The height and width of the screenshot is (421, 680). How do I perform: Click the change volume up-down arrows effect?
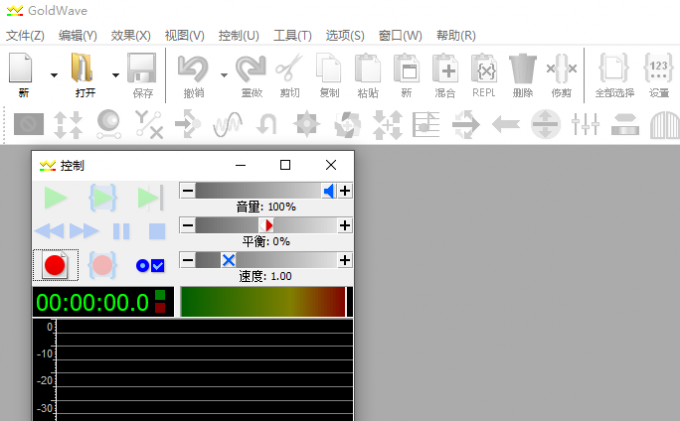pos(68,124)
